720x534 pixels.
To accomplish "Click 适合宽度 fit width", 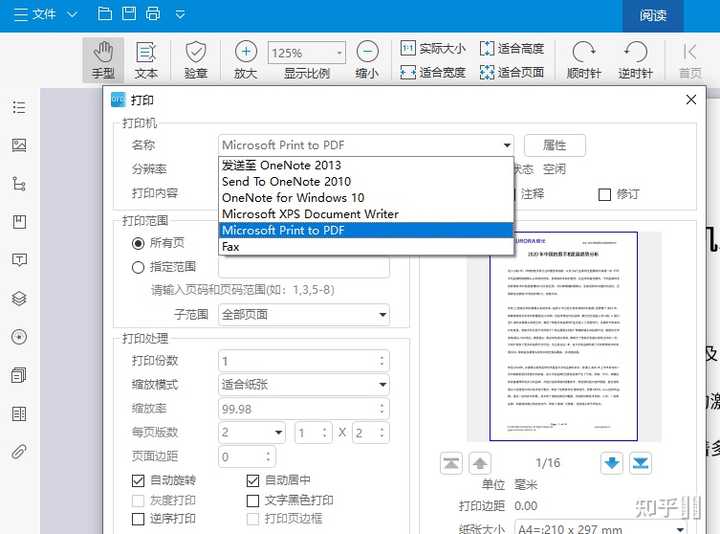I will point(433,72).
